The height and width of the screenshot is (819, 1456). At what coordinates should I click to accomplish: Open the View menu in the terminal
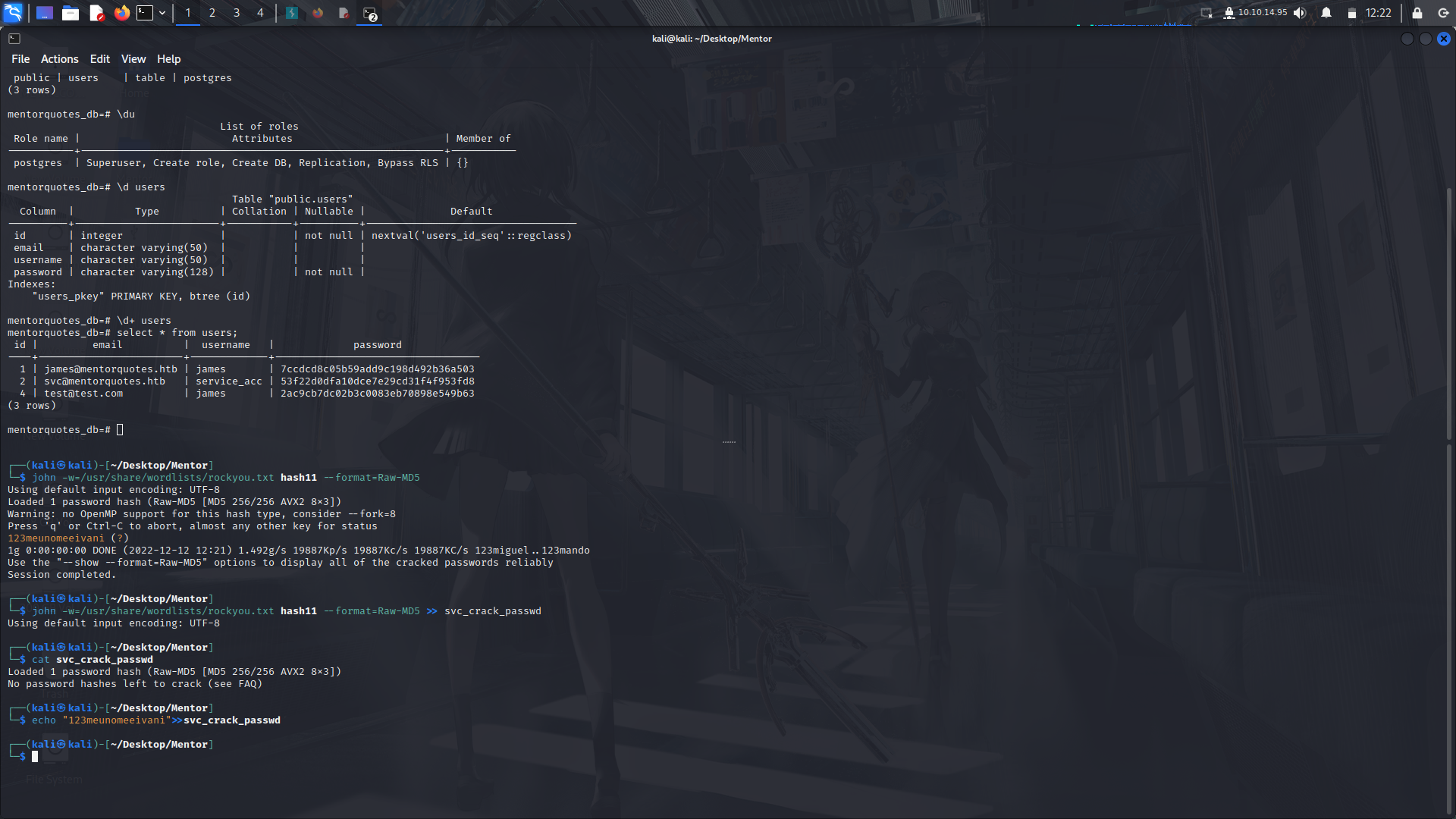pyautogui.click(x=133, y=58)
